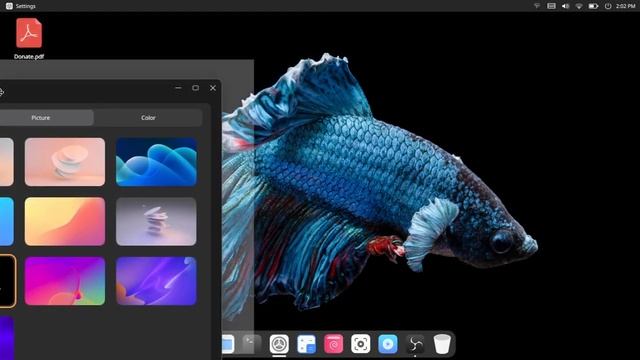The height and width of the screenshot is (360, 640).
Task: Click the volume icon in system tray
Action: click(565, 6)
